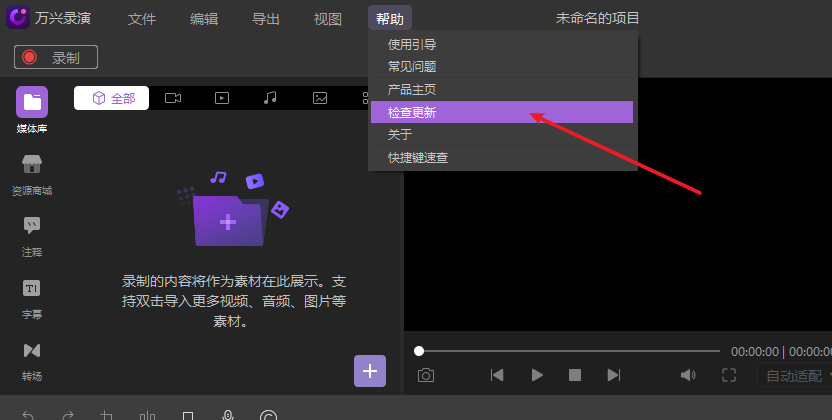This screenshot has width=832, height=420.
Task: Click the volume speaker icon
Action: [688, 375]
